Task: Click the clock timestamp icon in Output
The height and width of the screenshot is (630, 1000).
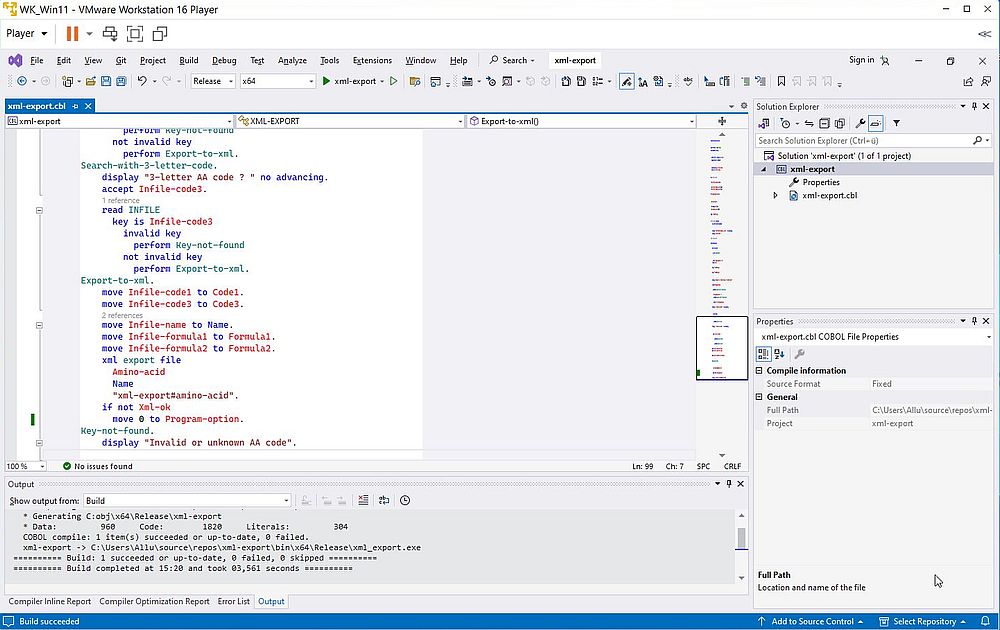Action: click(405, 501)
